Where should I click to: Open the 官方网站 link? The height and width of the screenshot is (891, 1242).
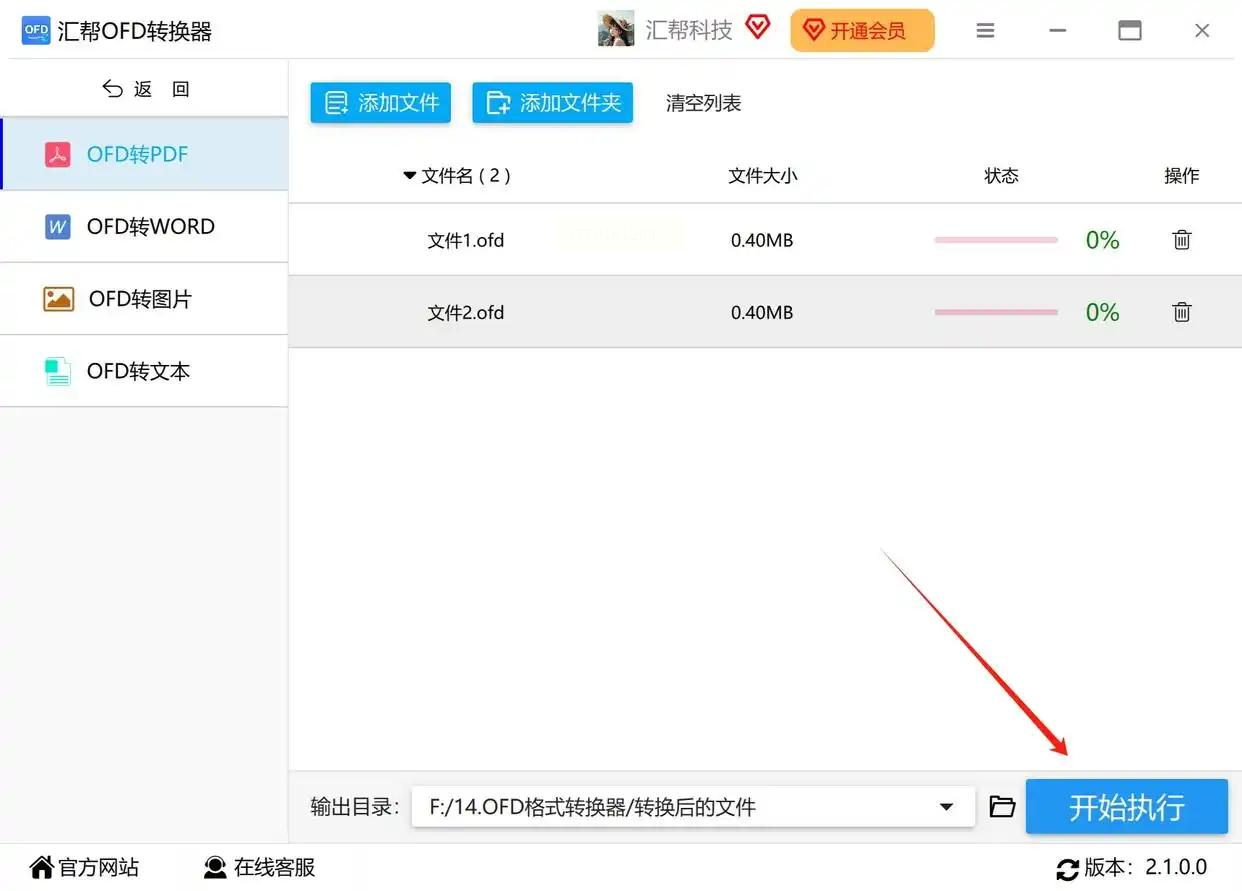tap(84, 867)
